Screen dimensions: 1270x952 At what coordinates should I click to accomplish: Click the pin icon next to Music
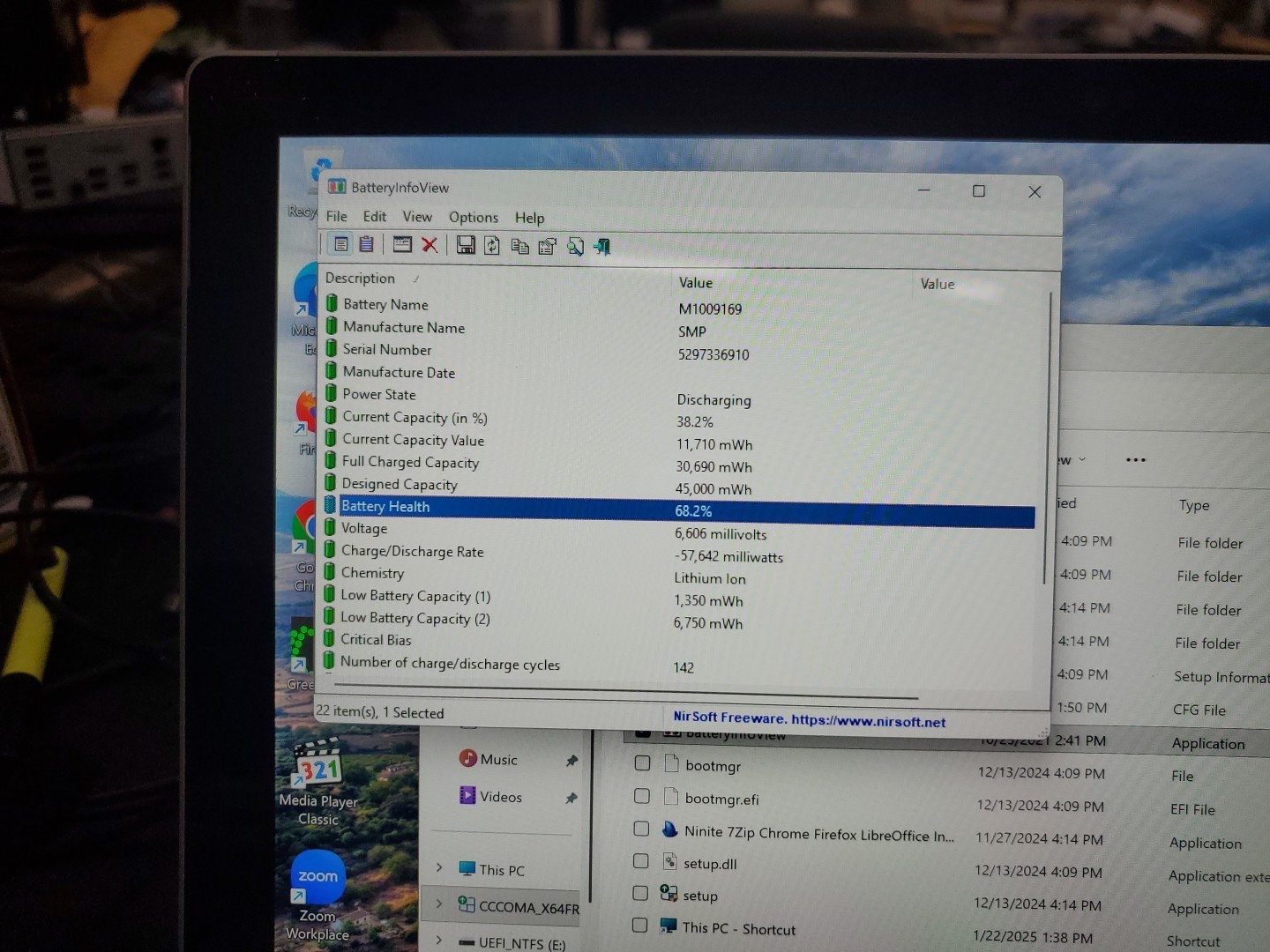click(x=571, y=761)
